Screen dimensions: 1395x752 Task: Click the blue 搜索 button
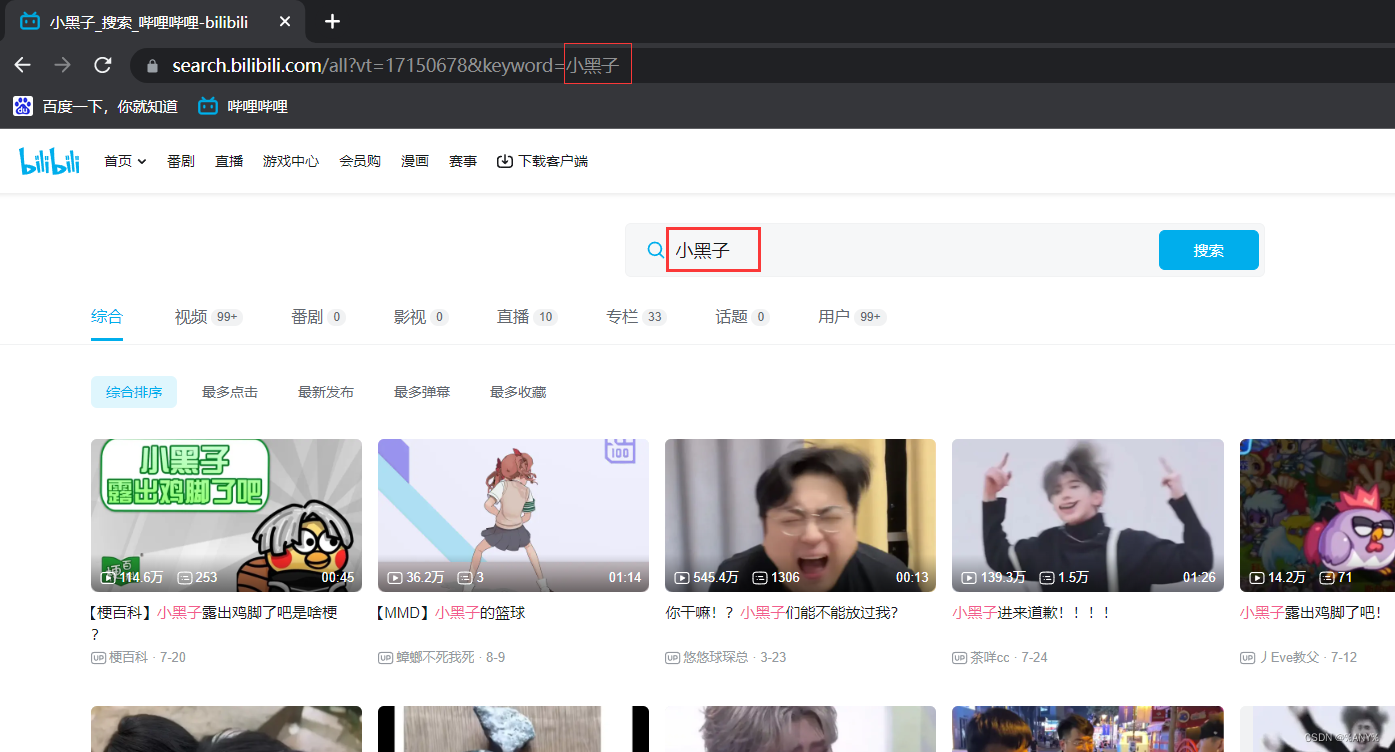pyautogui.click(x=1208, y=250)
